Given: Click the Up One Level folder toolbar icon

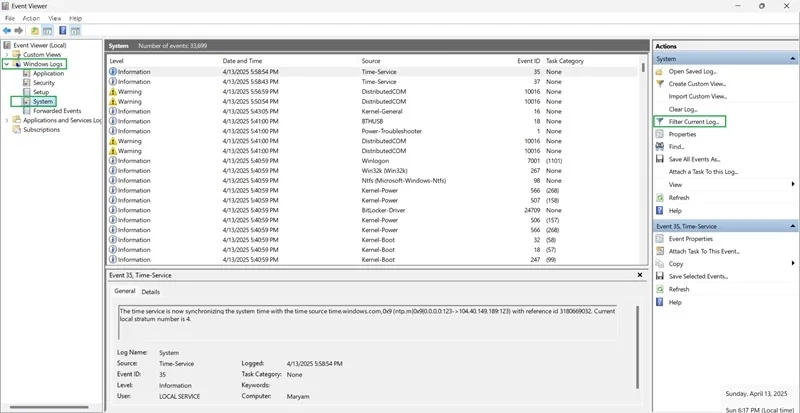Looking at the screenshot, I should (x=35, y=31).
